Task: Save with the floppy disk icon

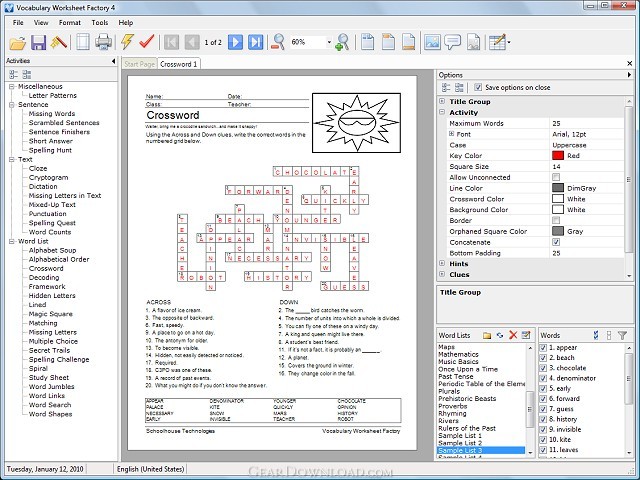Action: click(x=38, y=42)
